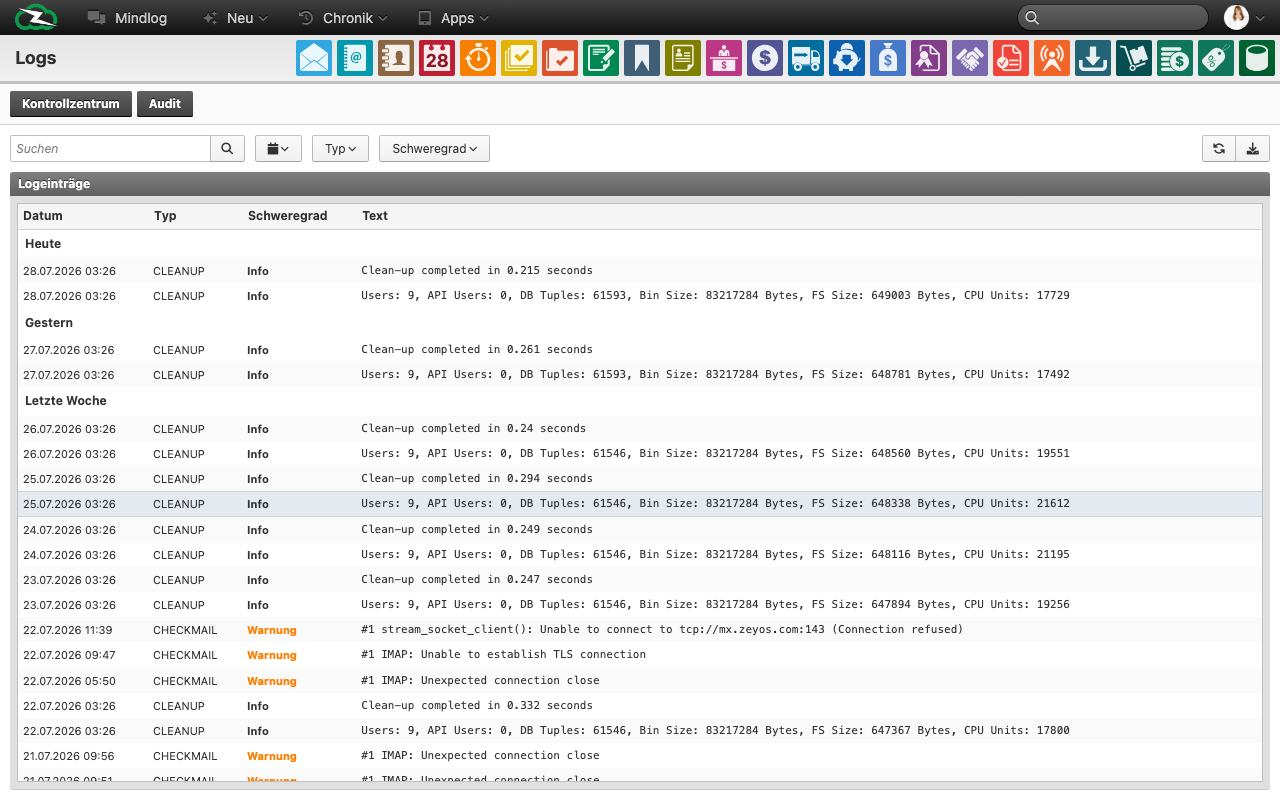Open the brown contacts notebook icon
The width and height of the screenshot is (1280, 800).
tap(396, 58)
